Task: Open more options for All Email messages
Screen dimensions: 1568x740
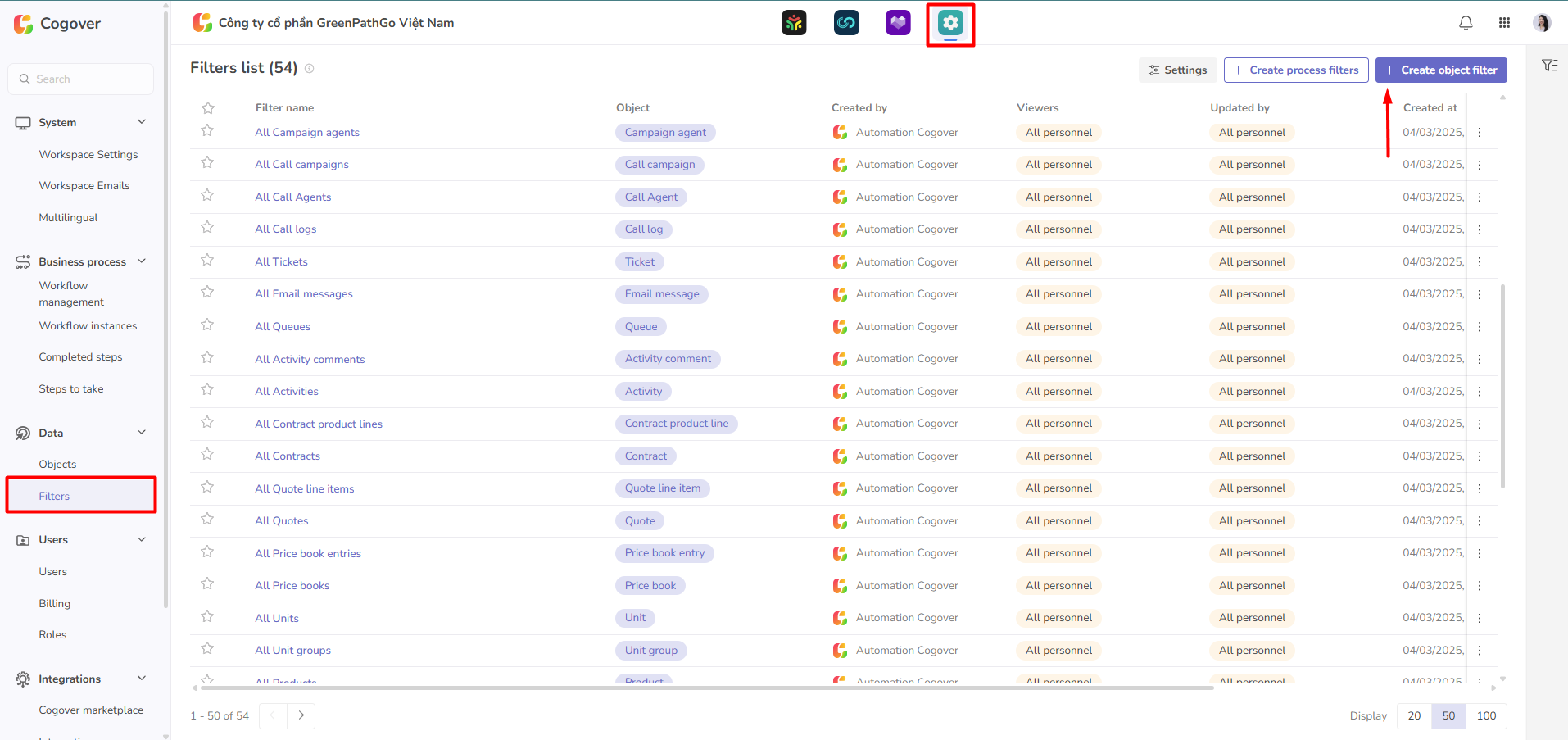Action: tap(1480, 294)
